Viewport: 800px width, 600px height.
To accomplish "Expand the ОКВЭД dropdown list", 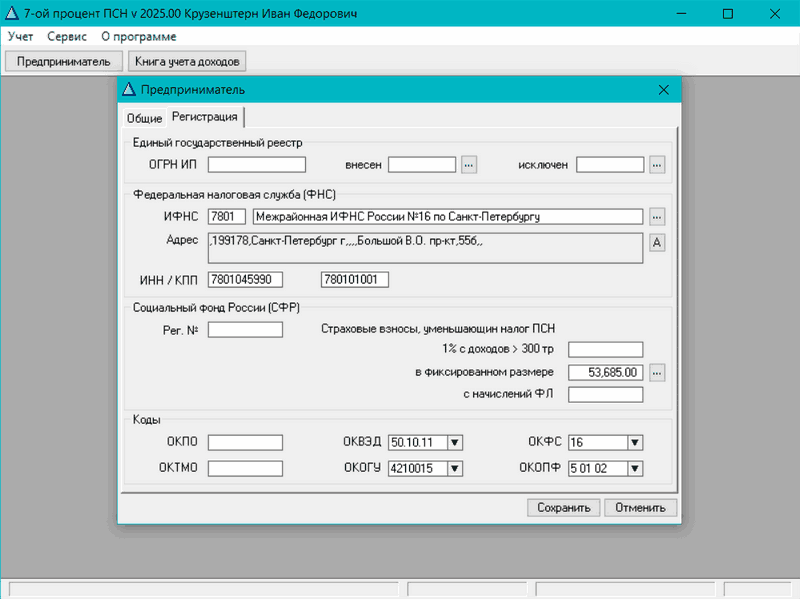I will tap(455, 443).
